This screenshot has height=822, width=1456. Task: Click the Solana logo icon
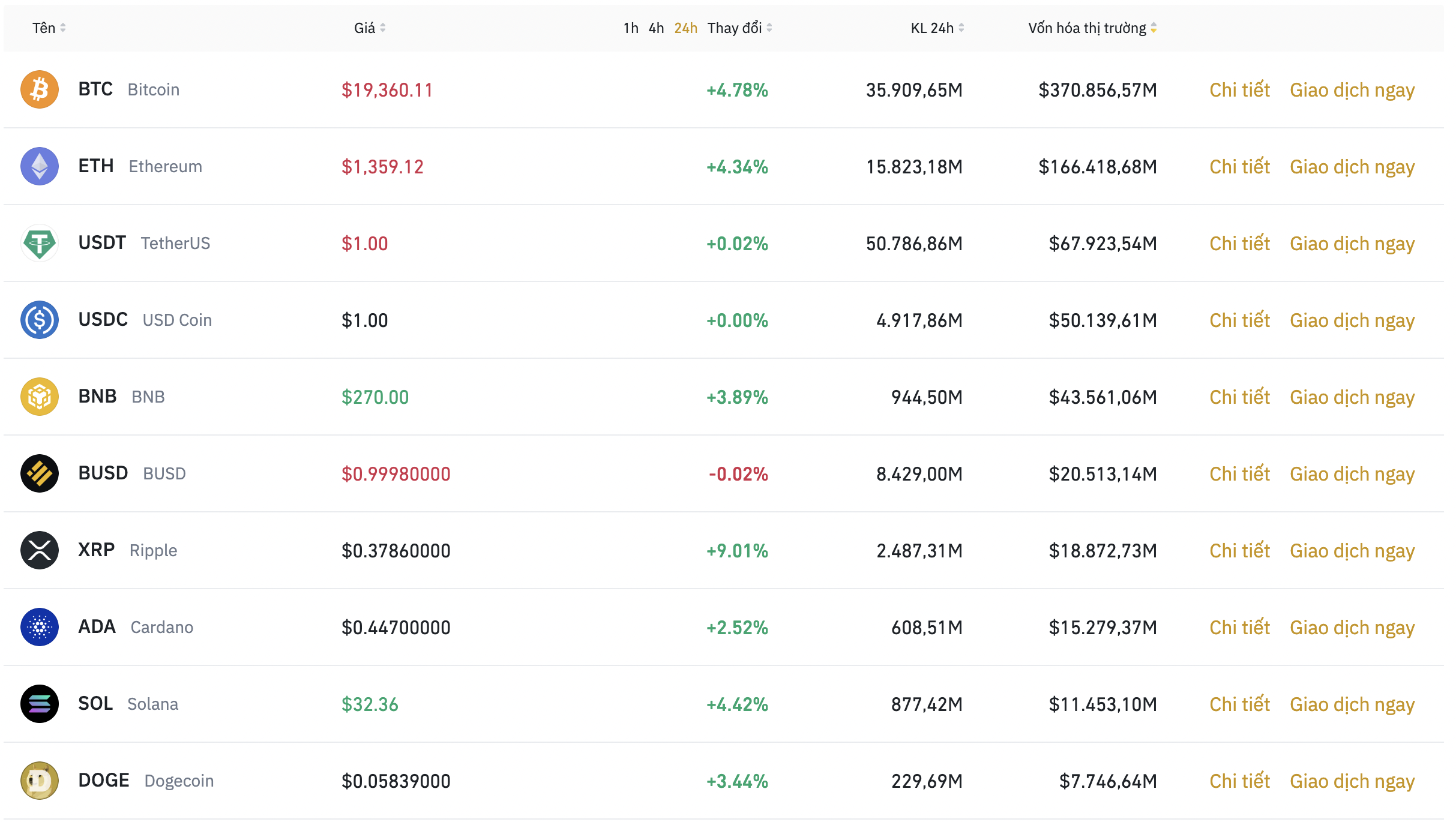coord(40,704)
